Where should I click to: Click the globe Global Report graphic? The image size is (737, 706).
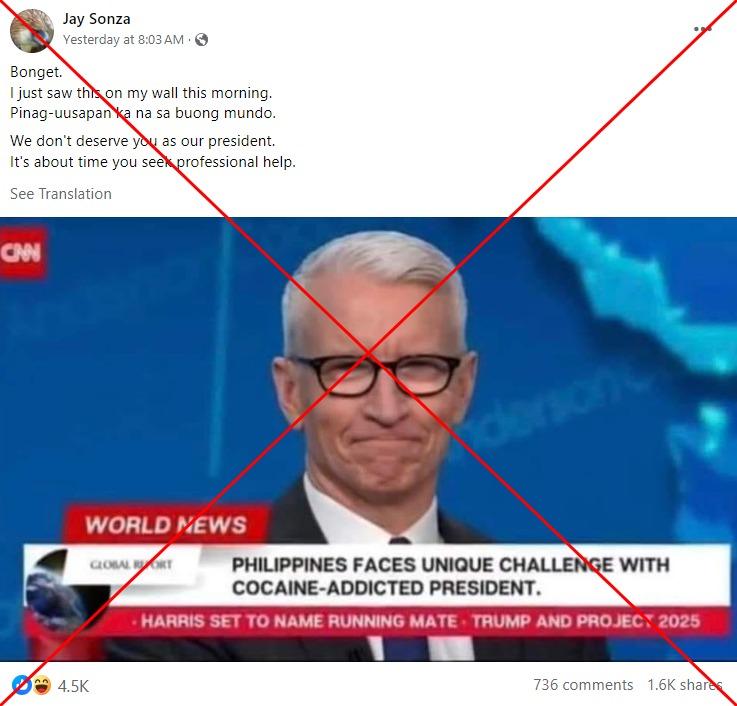pos(66,590)
